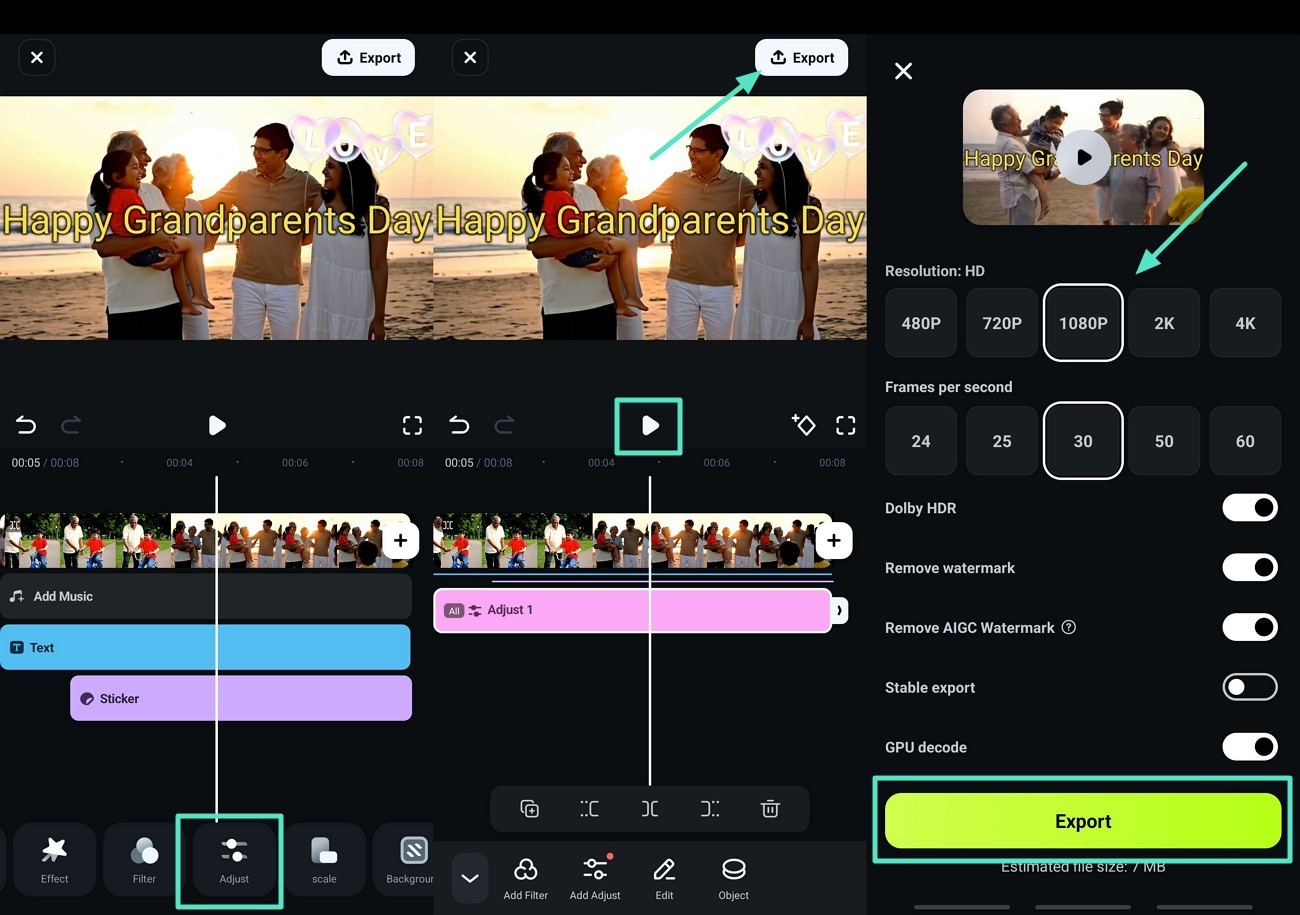Select 480P resolution
Screen dimensions: 1300x915
pyautogui.click(x=921, y=323)
